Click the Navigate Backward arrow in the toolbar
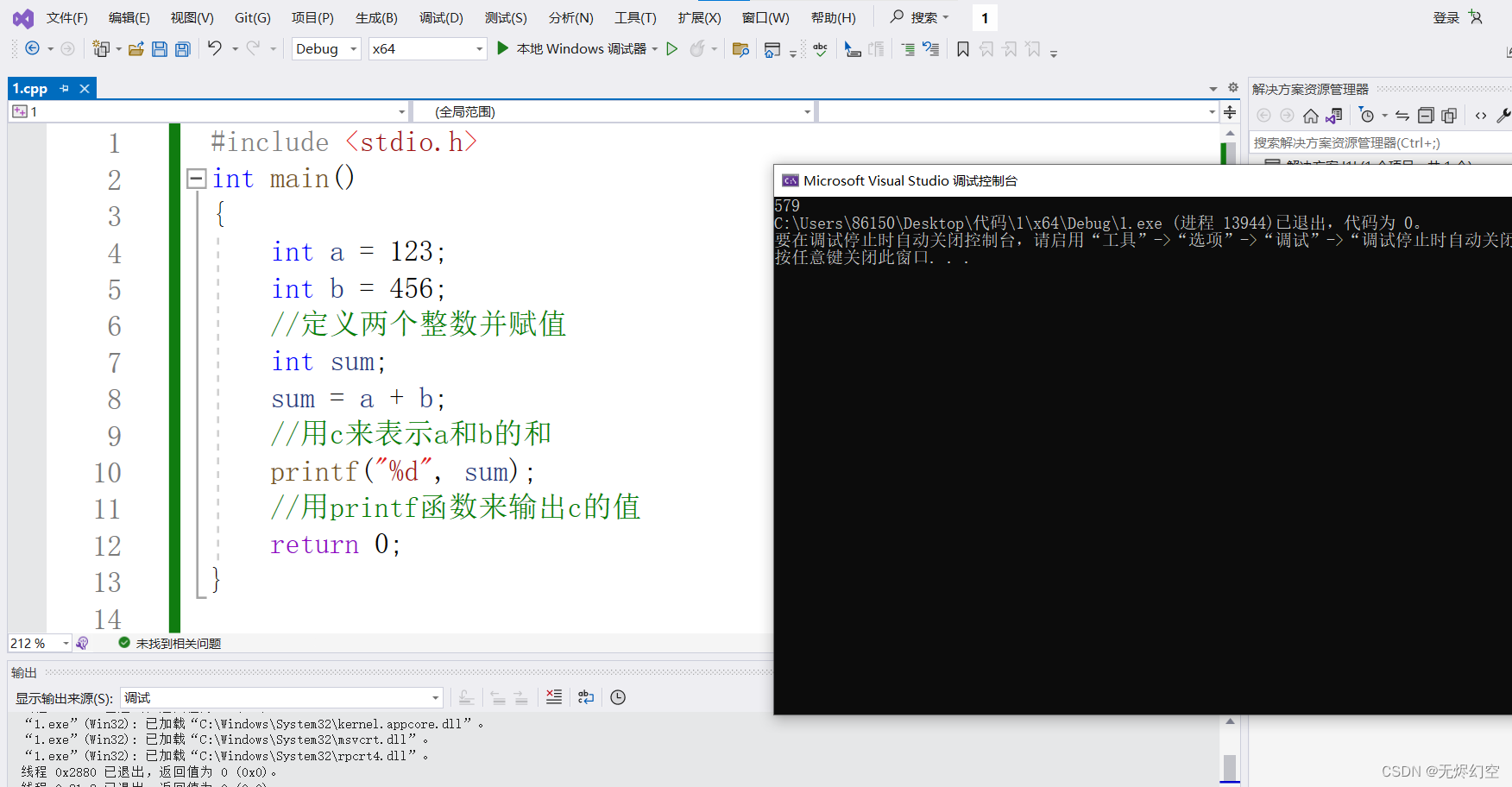 point(32,48)
